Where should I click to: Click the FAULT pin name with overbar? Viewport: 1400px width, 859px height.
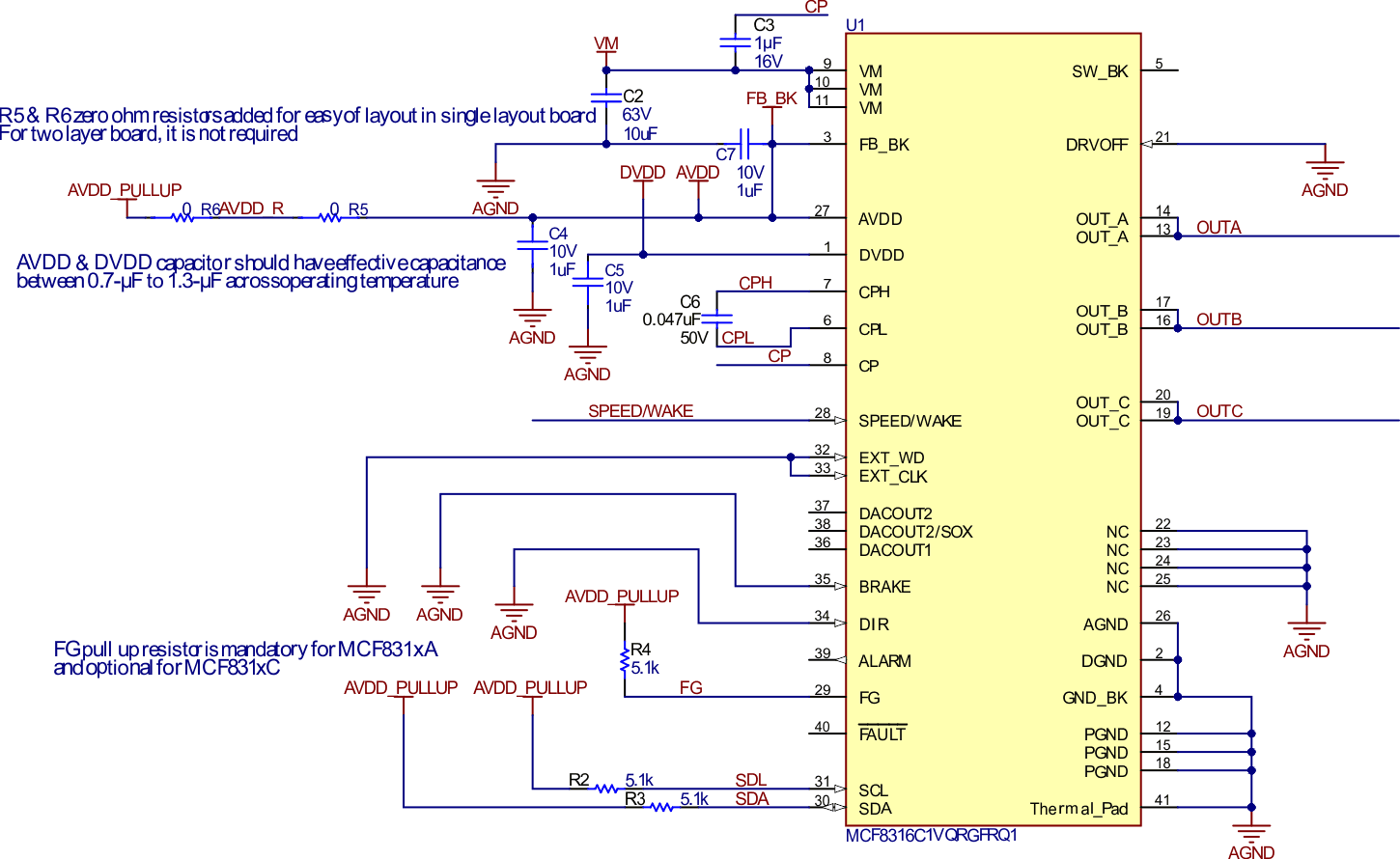[x=882, y=734]
